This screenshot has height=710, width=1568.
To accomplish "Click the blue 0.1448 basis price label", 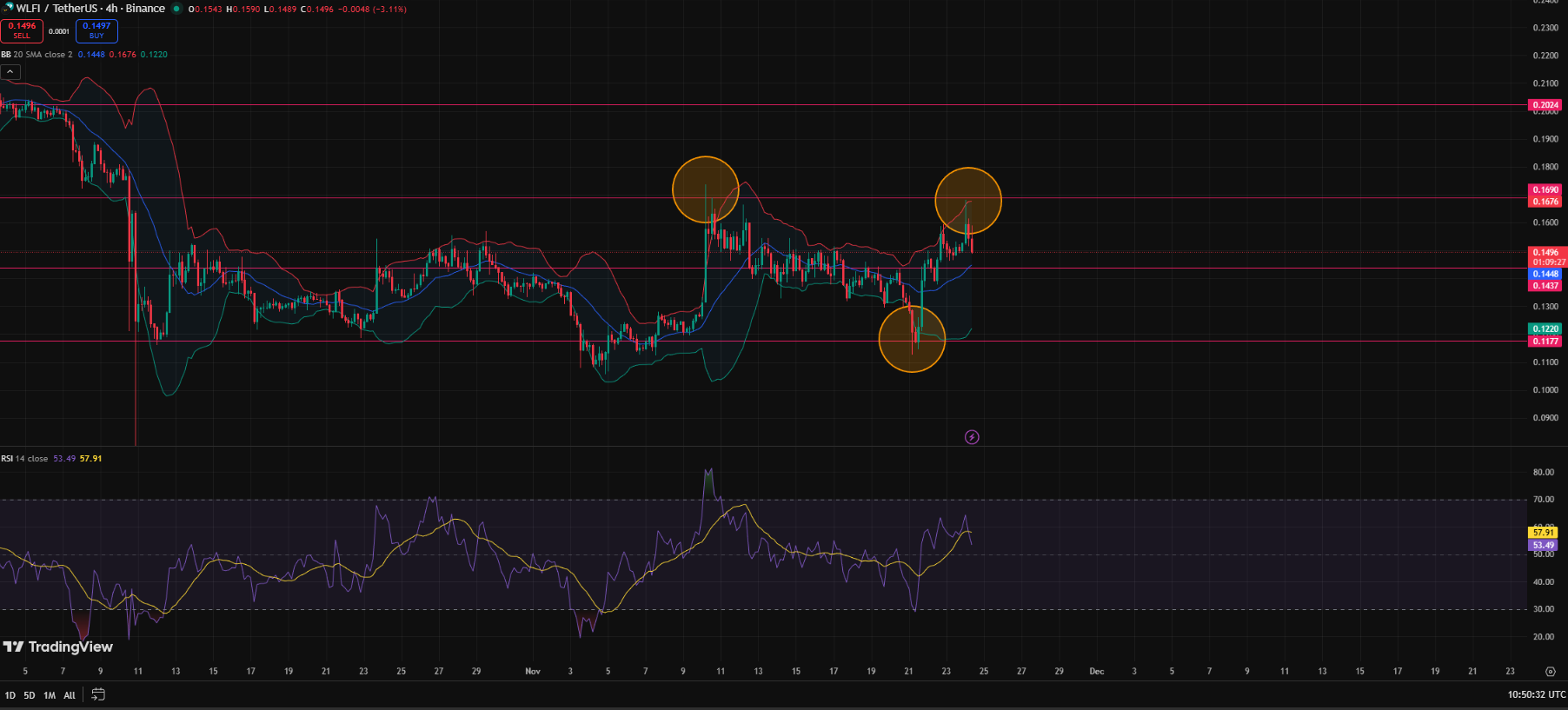I will [x=1545, y=274].
